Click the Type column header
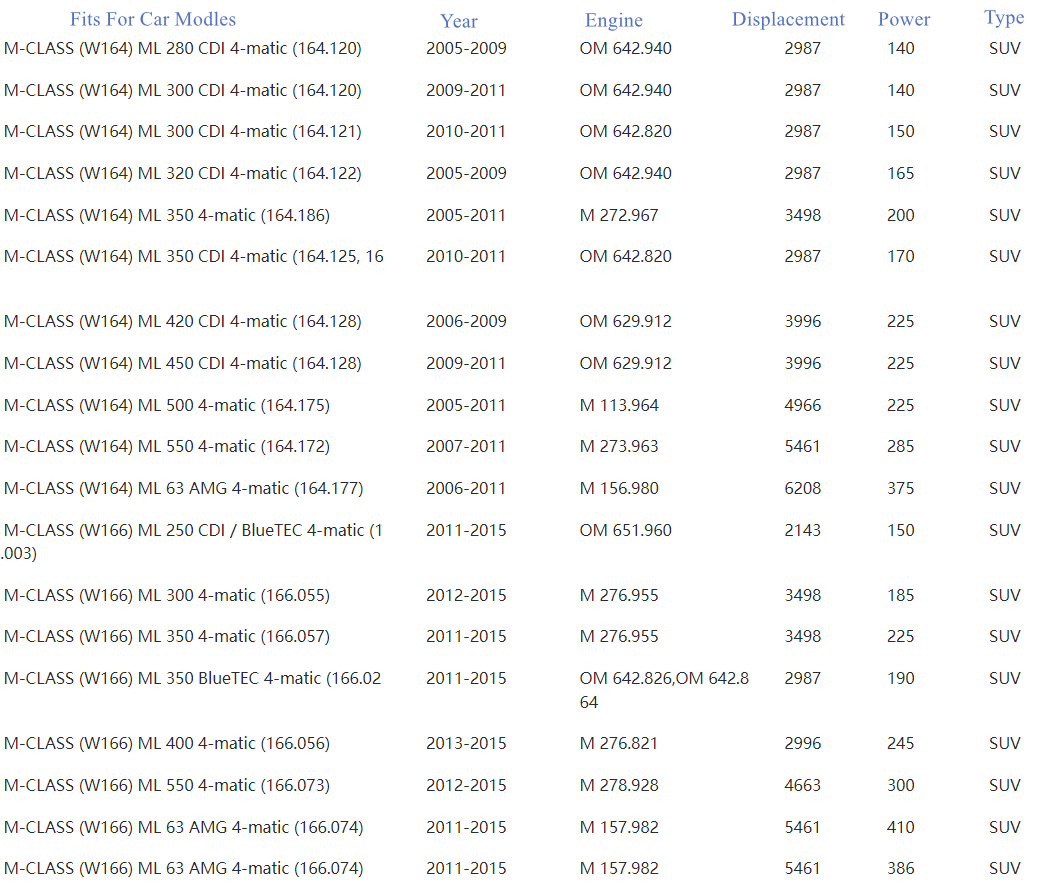The image size is (1050, 894). pos(1004,18)
